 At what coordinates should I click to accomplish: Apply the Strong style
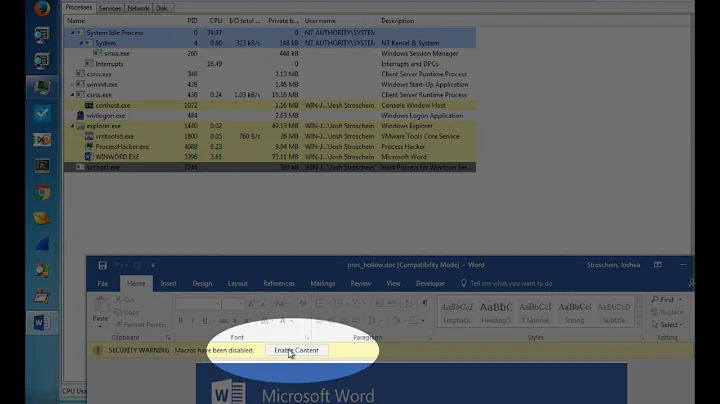pyautogui.click(x=574, y=313)
